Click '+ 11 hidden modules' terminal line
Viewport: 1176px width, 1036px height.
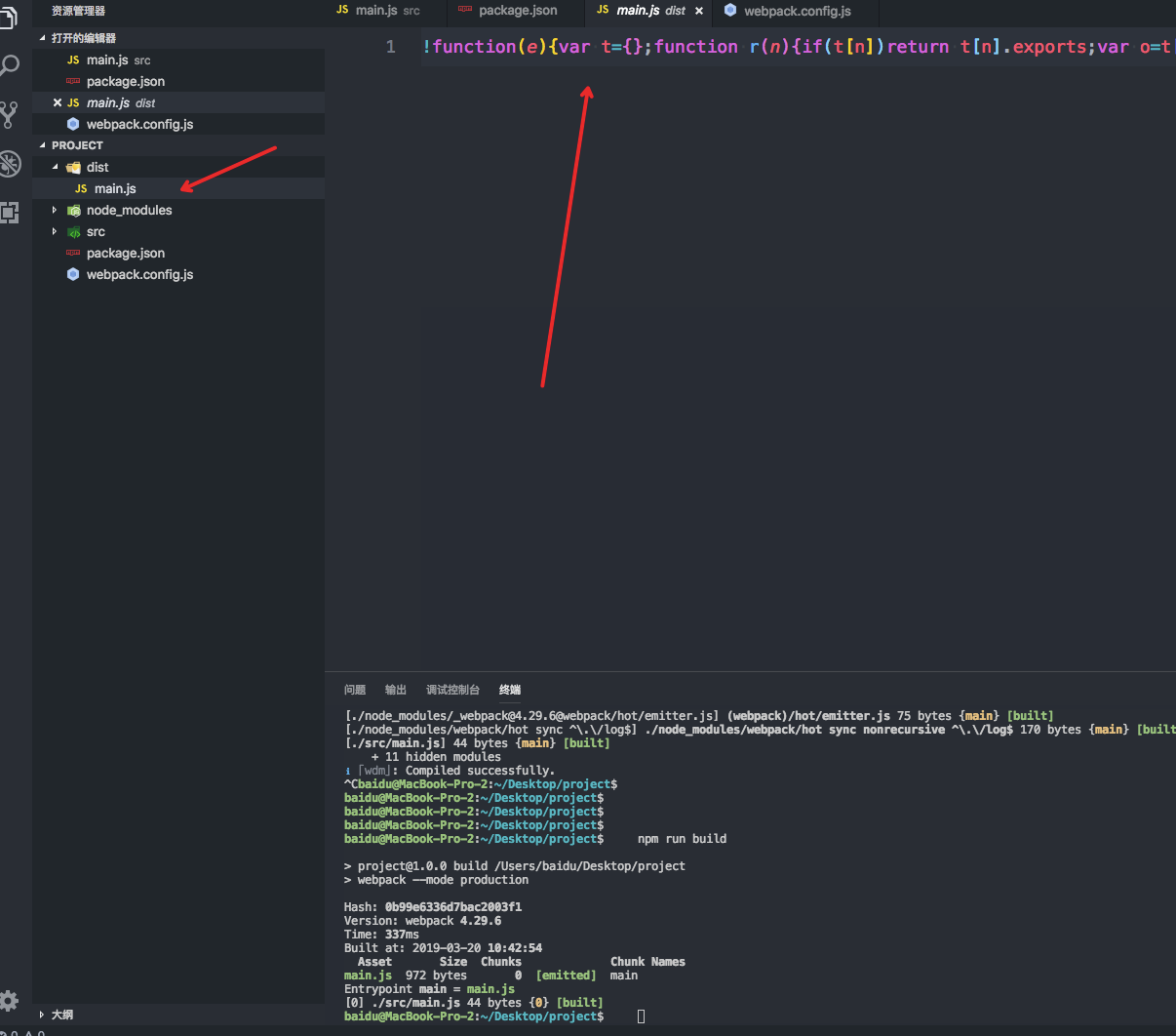pyautogui.click(x=436, y=757)
